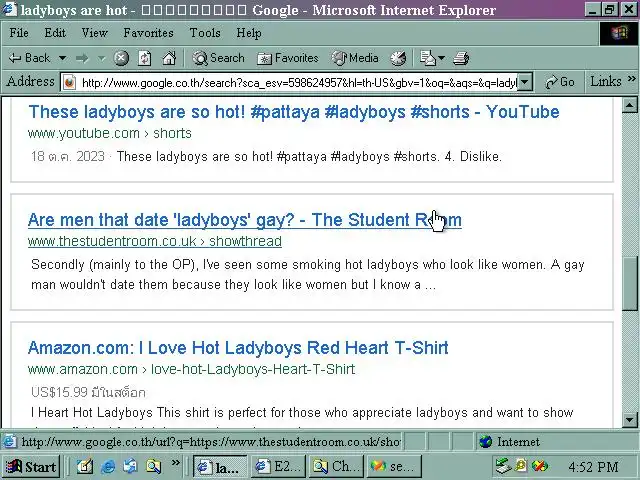Click the status bar page icon
Screen dimensions: 640x480
9,442
